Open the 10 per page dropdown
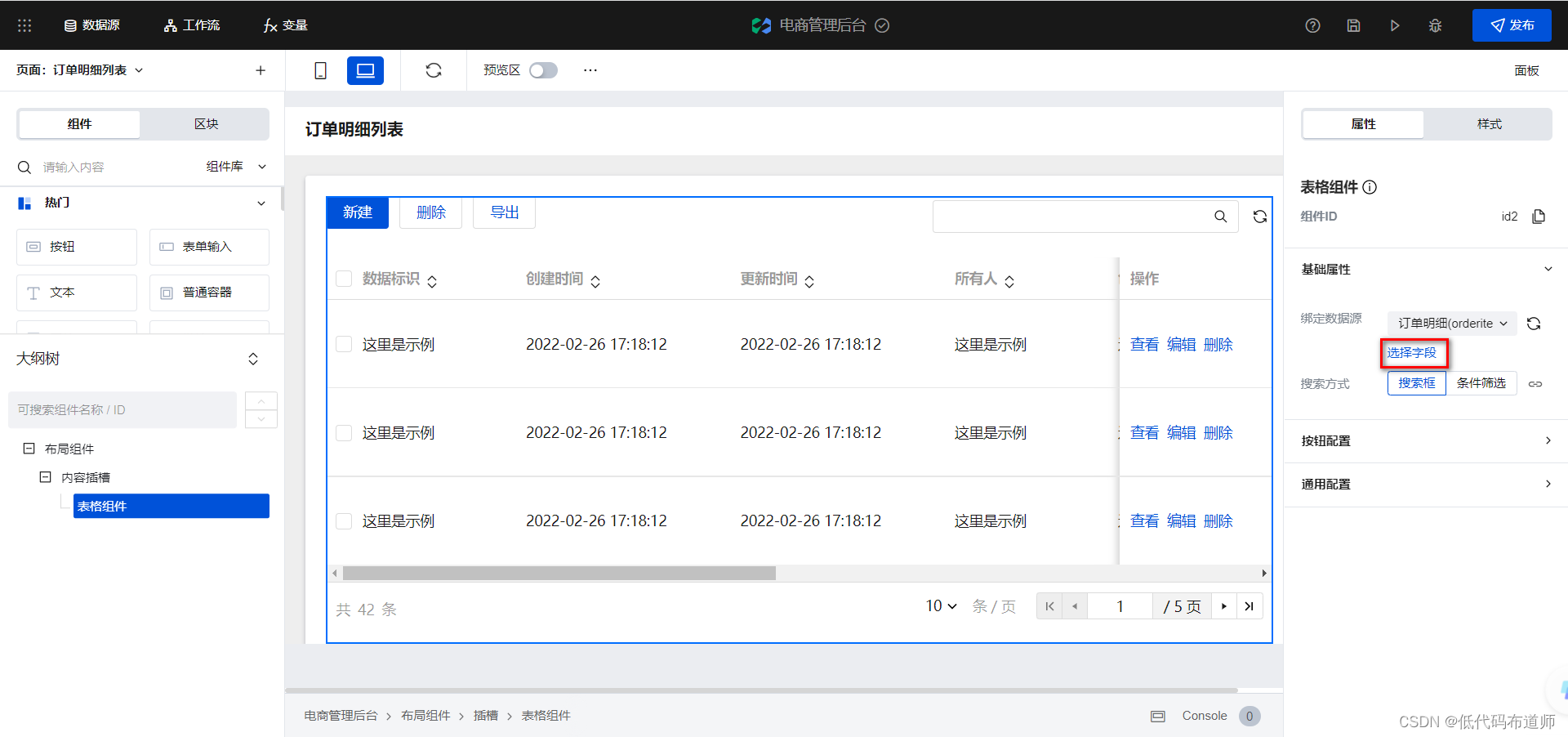The width and height of the screenshot is (1568, 737). tap(941, 606)
